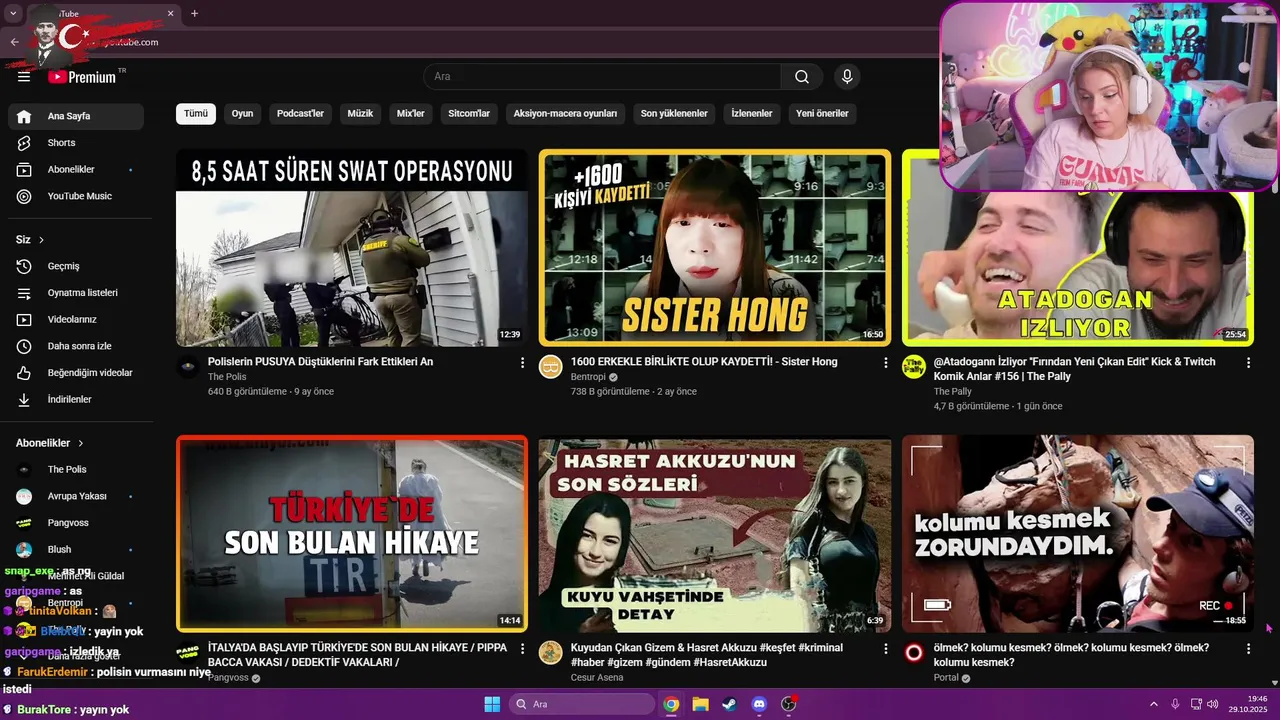Viewport: 1280px width, 720px height.
Task: Open Videolarınız in the sidebar
Action: pyautogui.click(x=76, y=320)
